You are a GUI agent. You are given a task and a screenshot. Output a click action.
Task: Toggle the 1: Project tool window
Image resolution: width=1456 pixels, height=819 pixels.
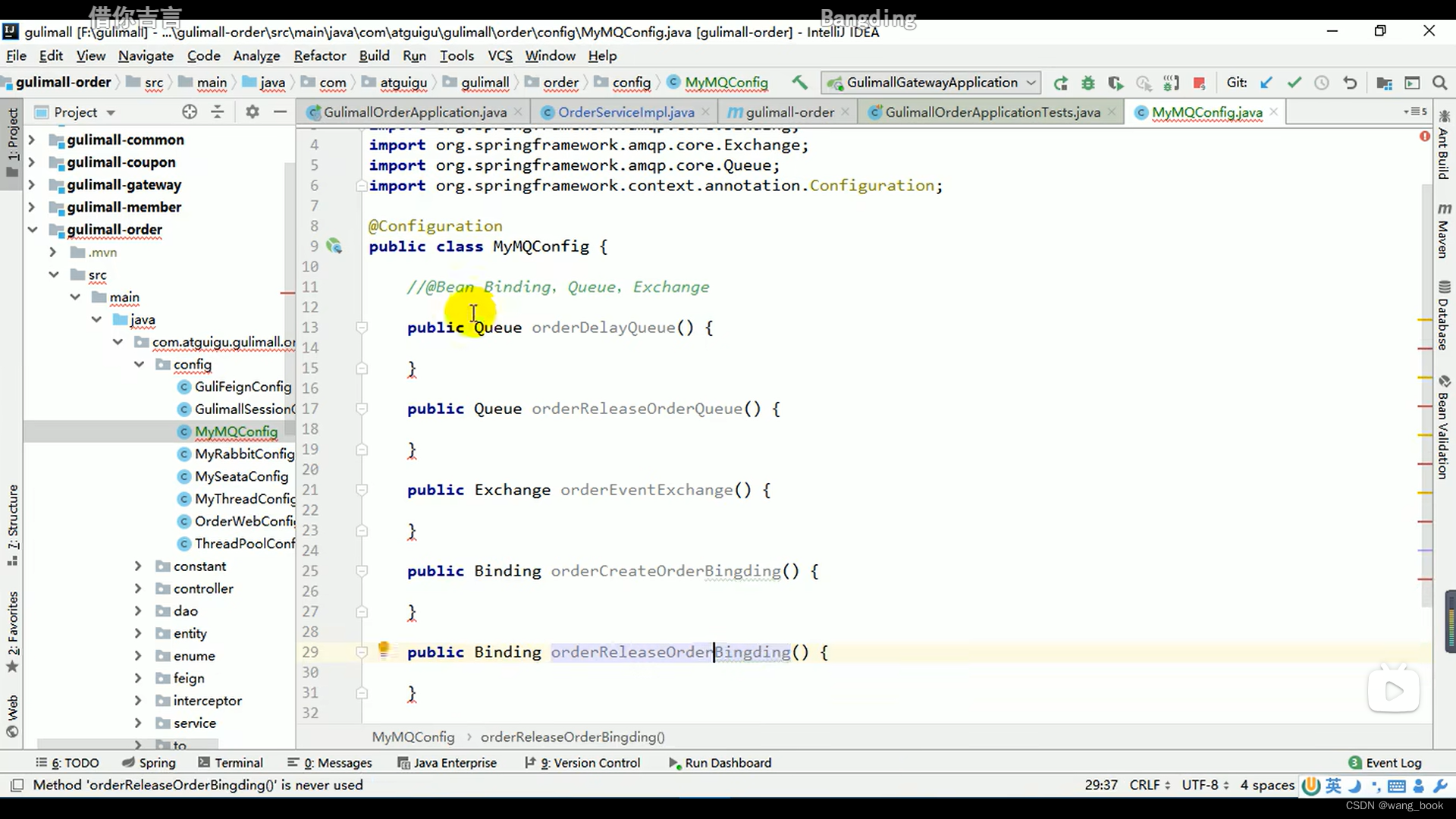(13, 142)
